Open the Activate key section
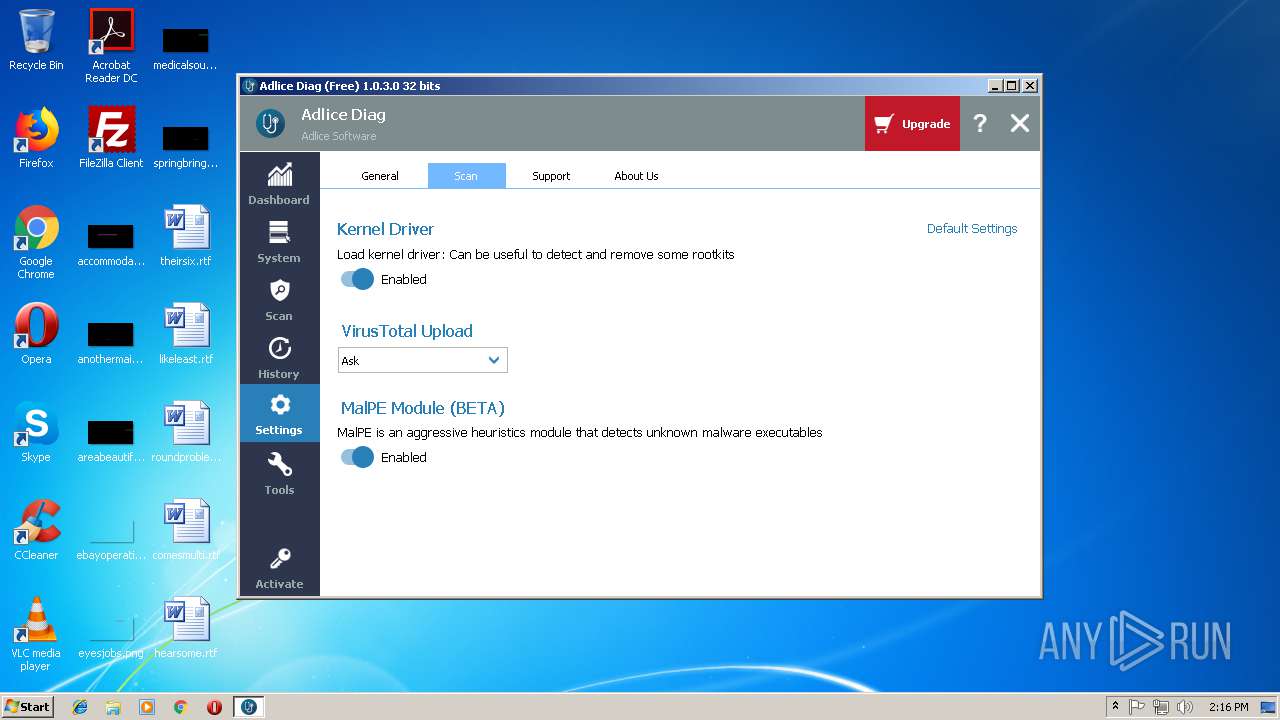The width and height of the screenshot is (1280, 720). pyautogui.click(x=279, y=567)
